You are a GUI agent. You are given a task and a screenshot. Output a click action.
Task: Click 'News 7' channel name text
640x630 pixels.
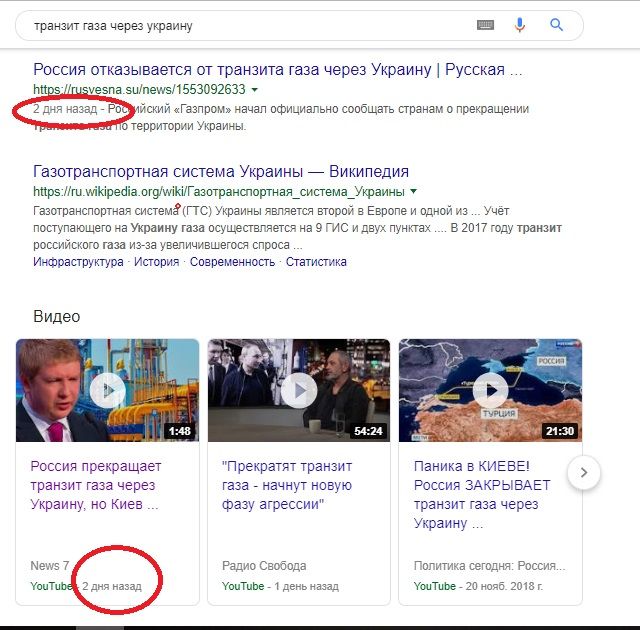click(x=50, y=566)
